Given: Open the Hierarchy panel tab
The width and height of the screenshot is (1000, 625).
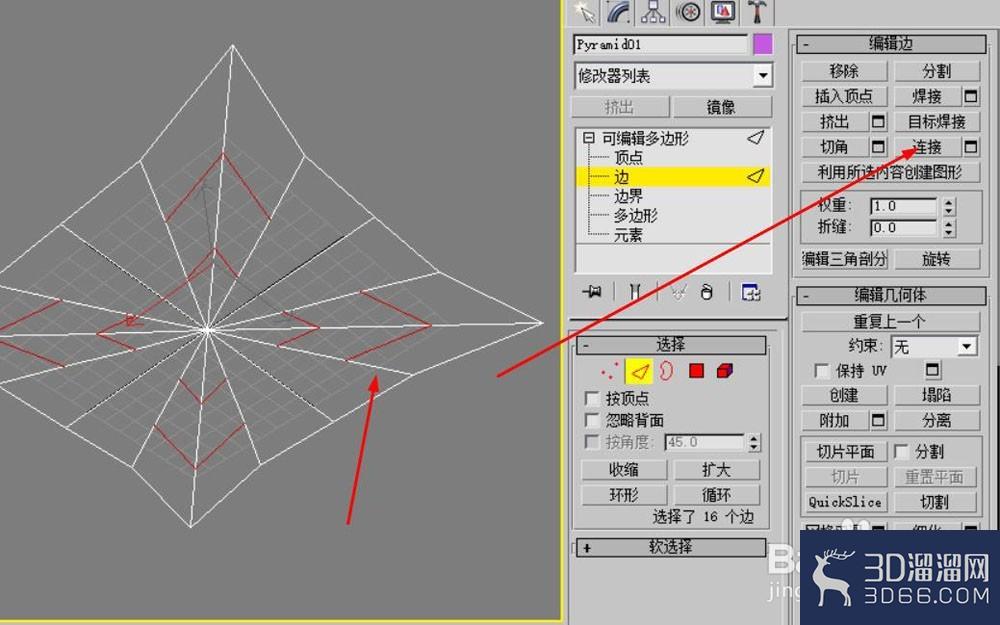Looking at the screenshot, I should click(x=653, y=12).
